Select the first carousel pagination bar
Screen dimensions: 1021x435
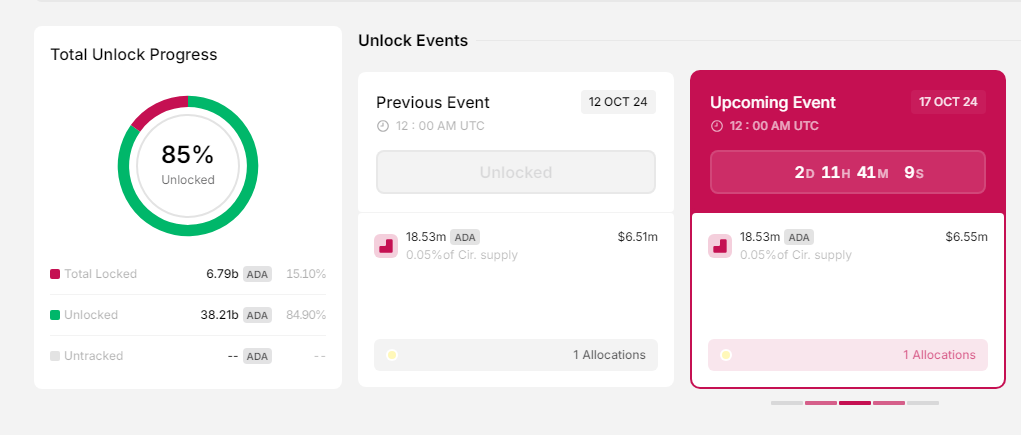click(x=787, y=403)
